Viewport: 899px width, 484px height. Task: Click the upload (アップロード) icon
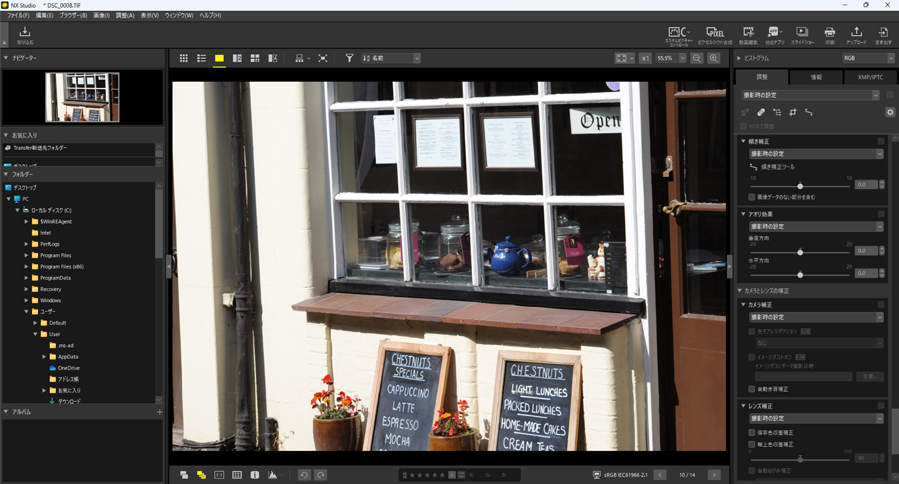point(856,35)
